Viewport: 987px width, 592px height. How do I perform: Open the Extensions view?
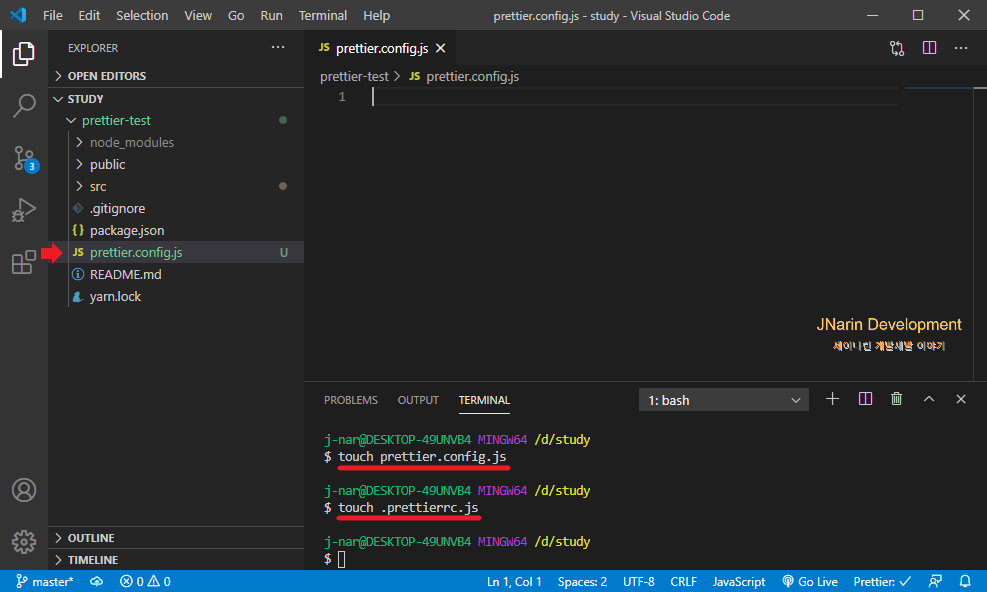point(24,261)
